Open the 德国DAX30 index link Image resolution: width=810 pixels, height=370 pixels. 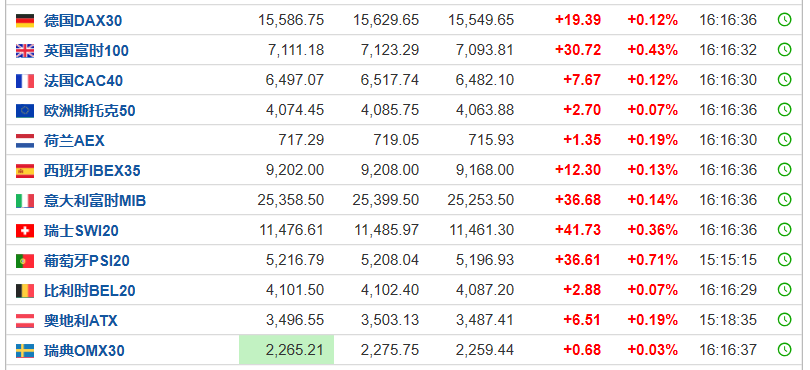(x=83, y=21)
